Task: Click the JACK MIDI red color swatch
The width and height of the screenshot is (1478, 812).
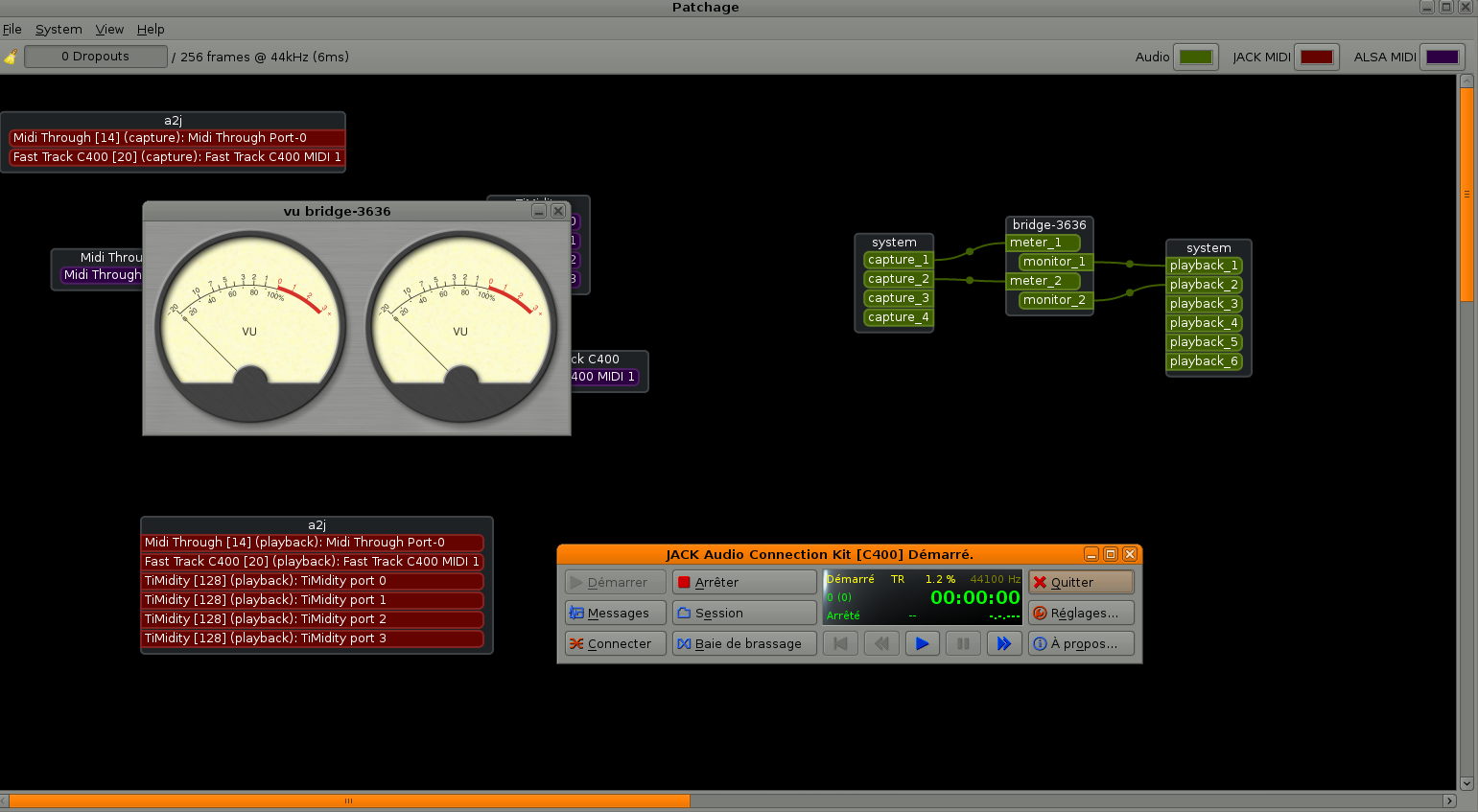Action: [1317, 57]
